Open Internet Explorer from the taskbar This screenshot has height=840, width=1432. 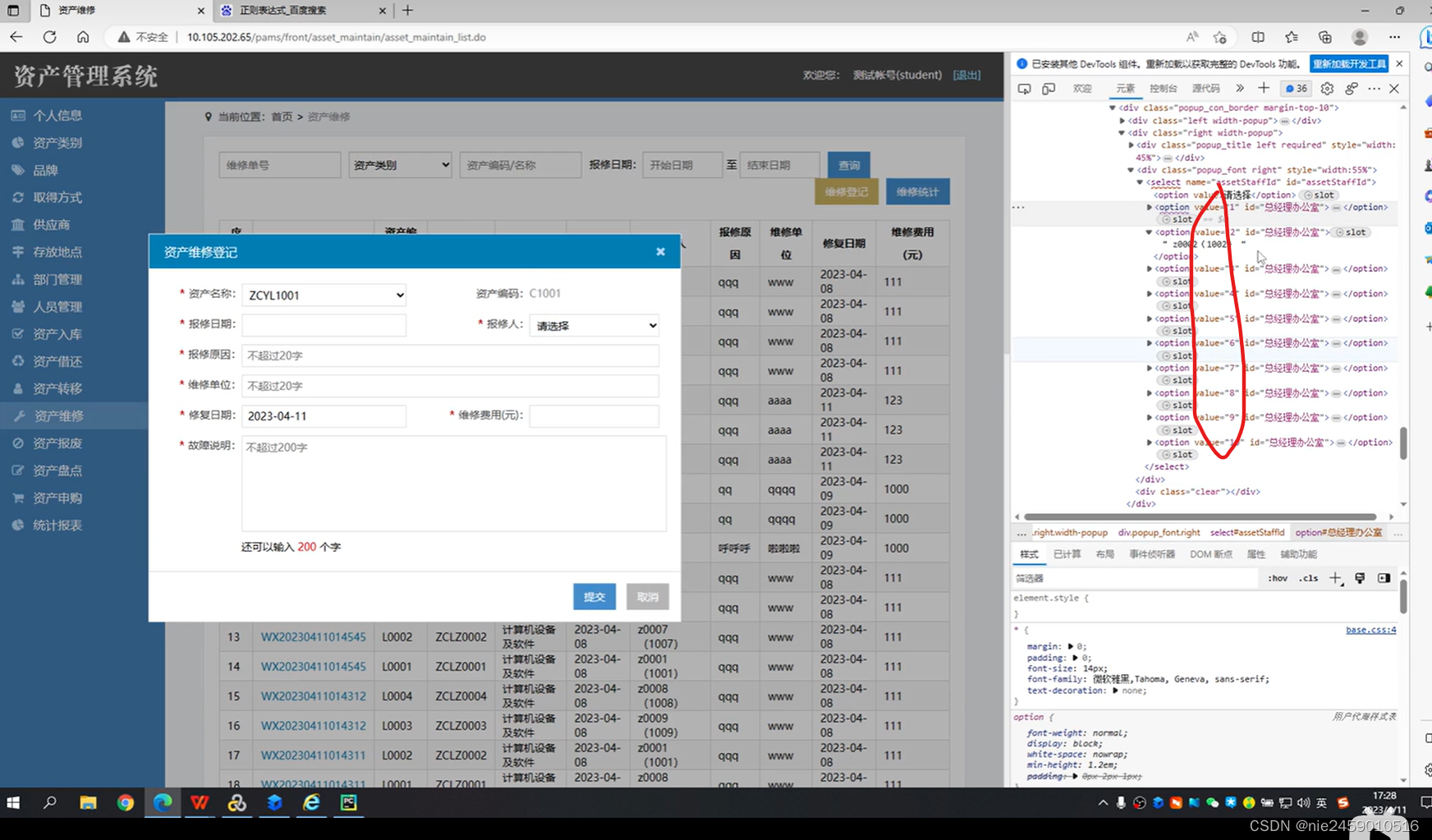tap(311, 803)
